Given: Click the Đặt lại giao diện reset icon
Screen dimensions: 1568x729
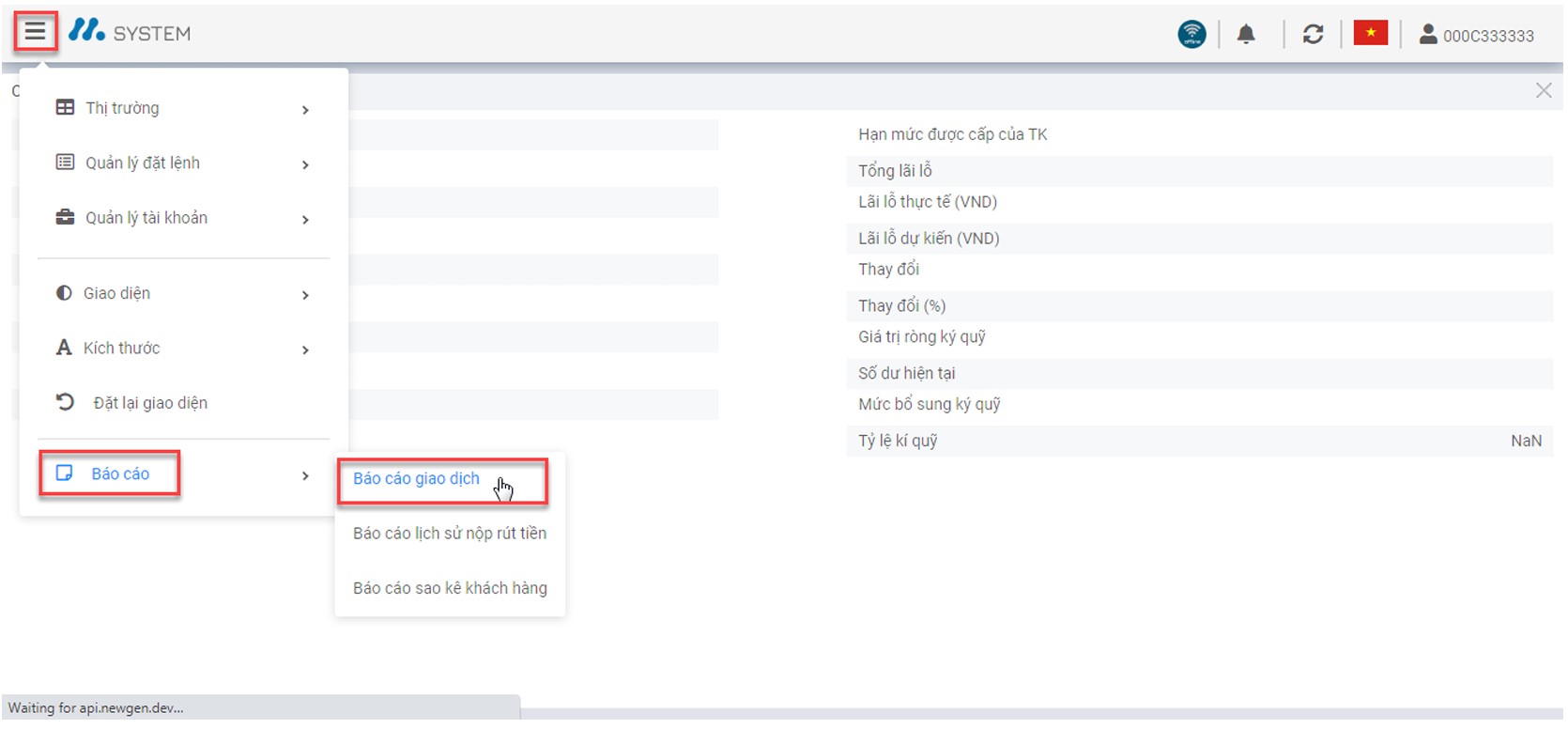Looking at the screenshot, I should (x=65, y=402).
